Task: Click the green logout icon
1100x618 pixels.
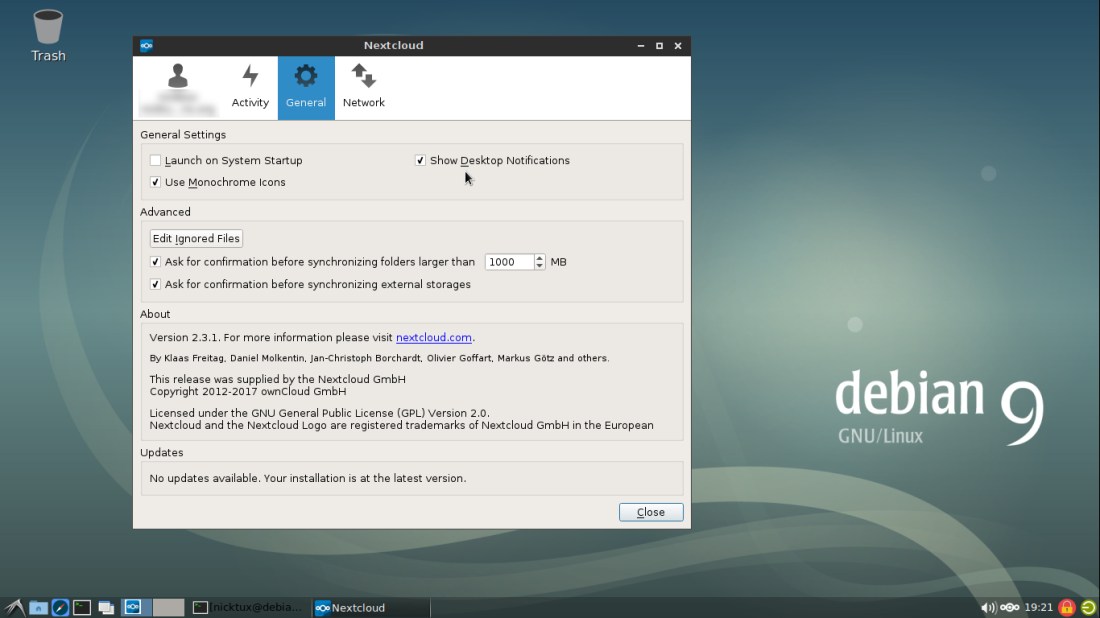Action: [x=1088, y=607]
